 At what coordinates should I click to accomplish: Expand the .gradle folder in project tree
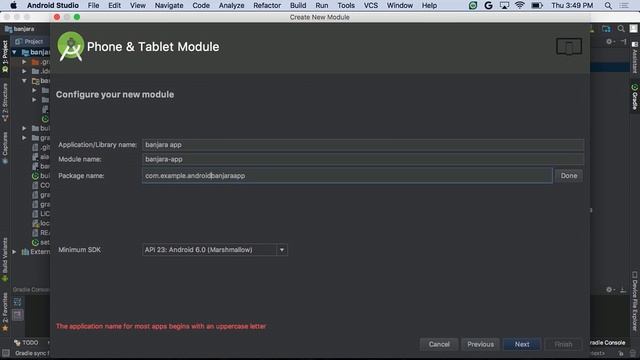[24, 62]
